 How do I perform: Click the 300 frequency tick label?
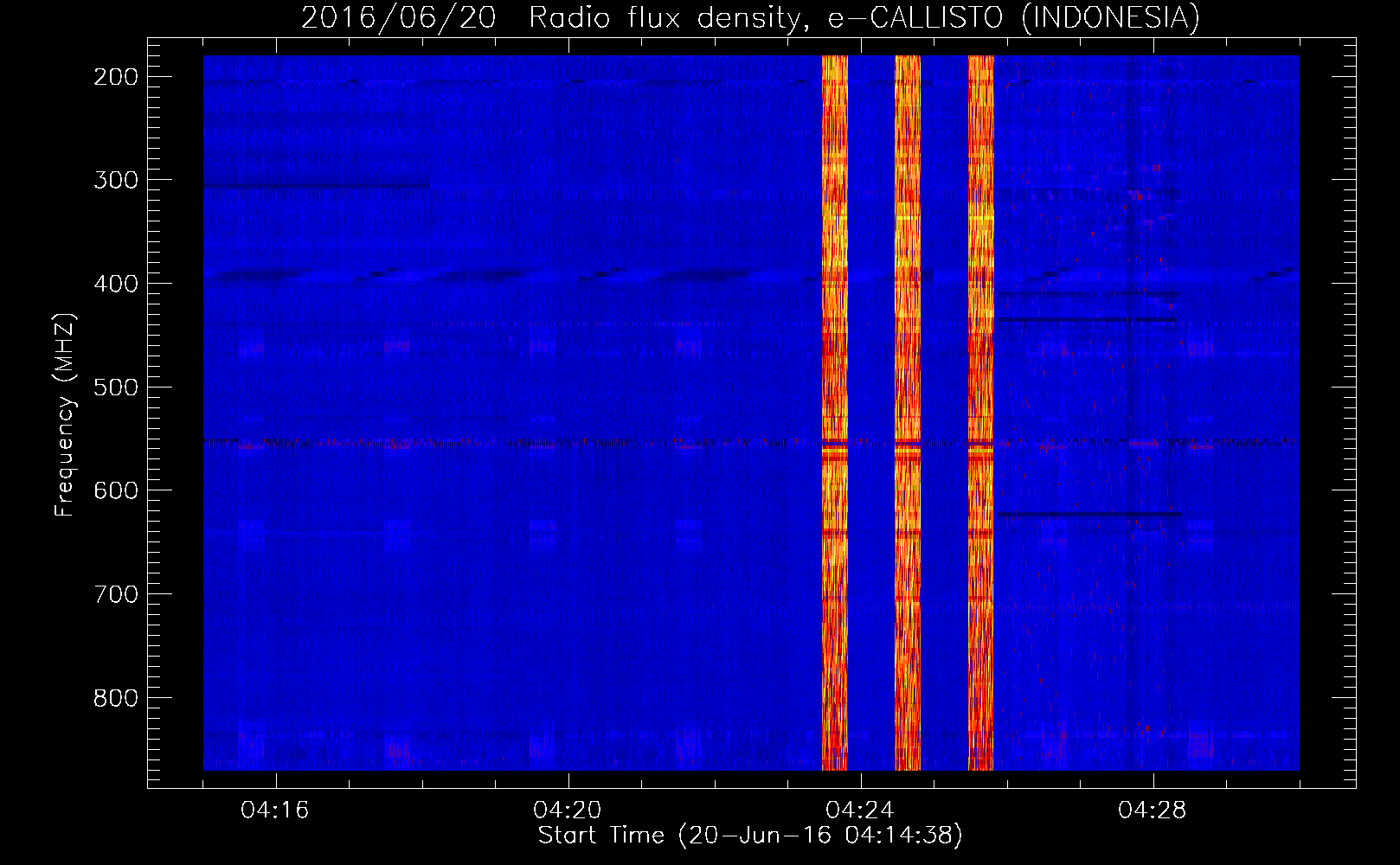116,180
